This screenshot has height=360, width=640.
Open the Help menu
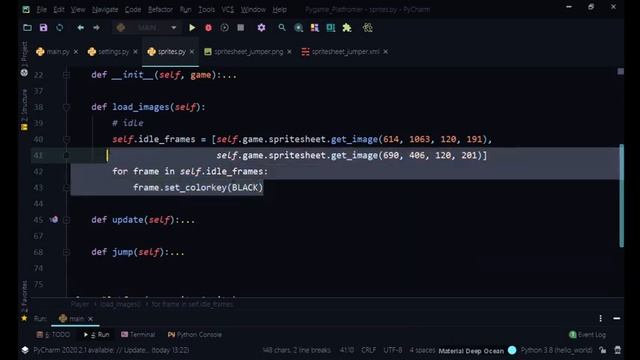tap(280, 9)
